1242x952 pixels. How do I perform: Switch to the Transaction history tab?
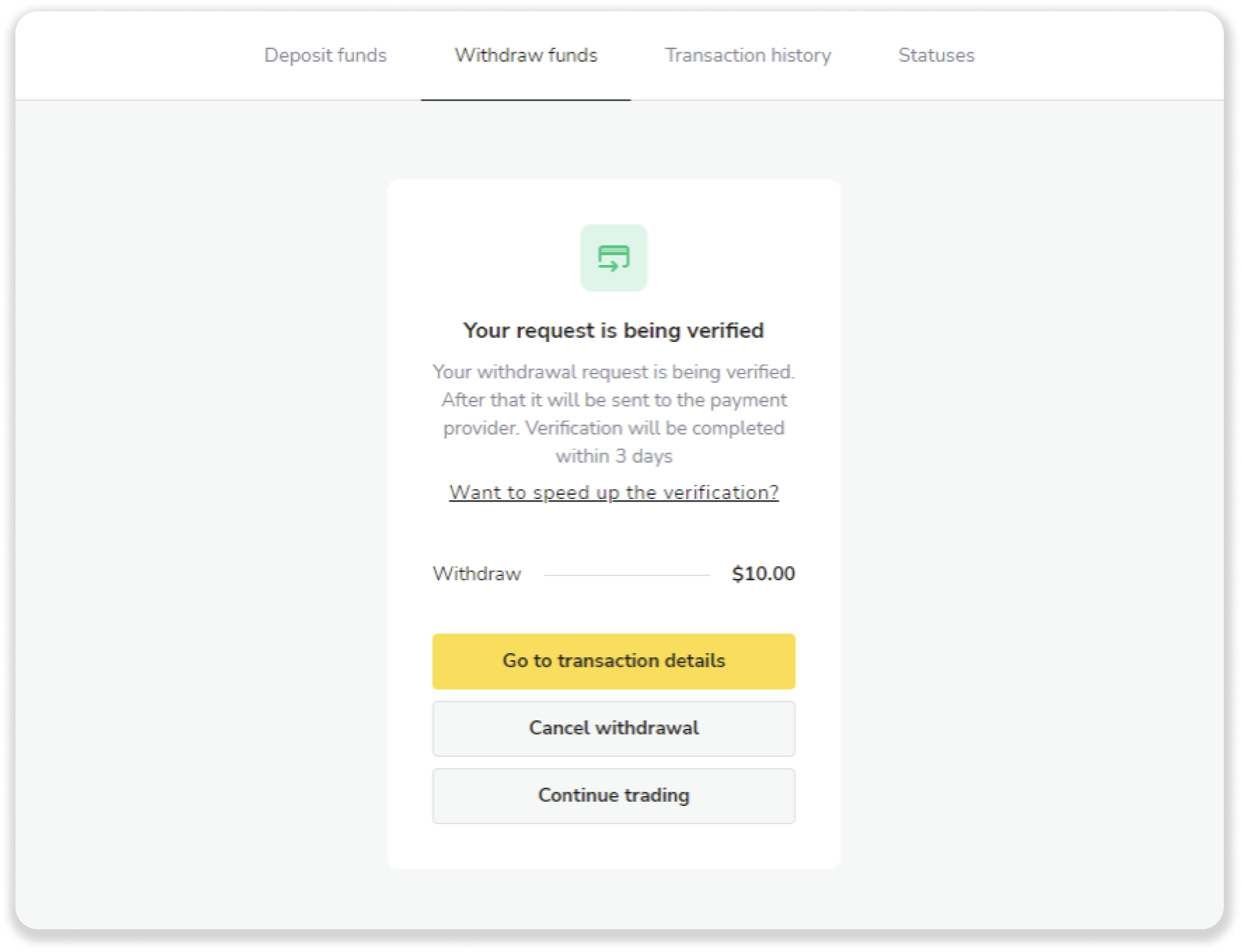click(x=748, y=55)
